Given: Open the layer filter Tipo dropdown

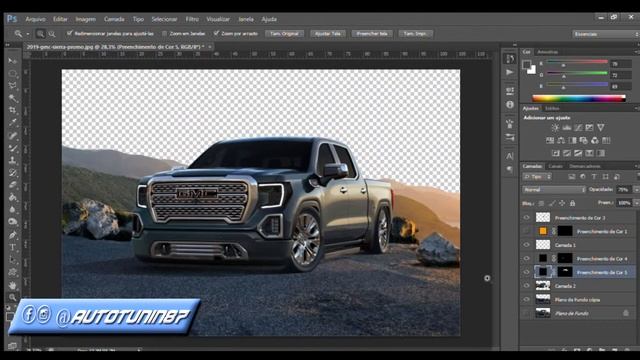Looking at the screenshot, I should click(537, 177).
